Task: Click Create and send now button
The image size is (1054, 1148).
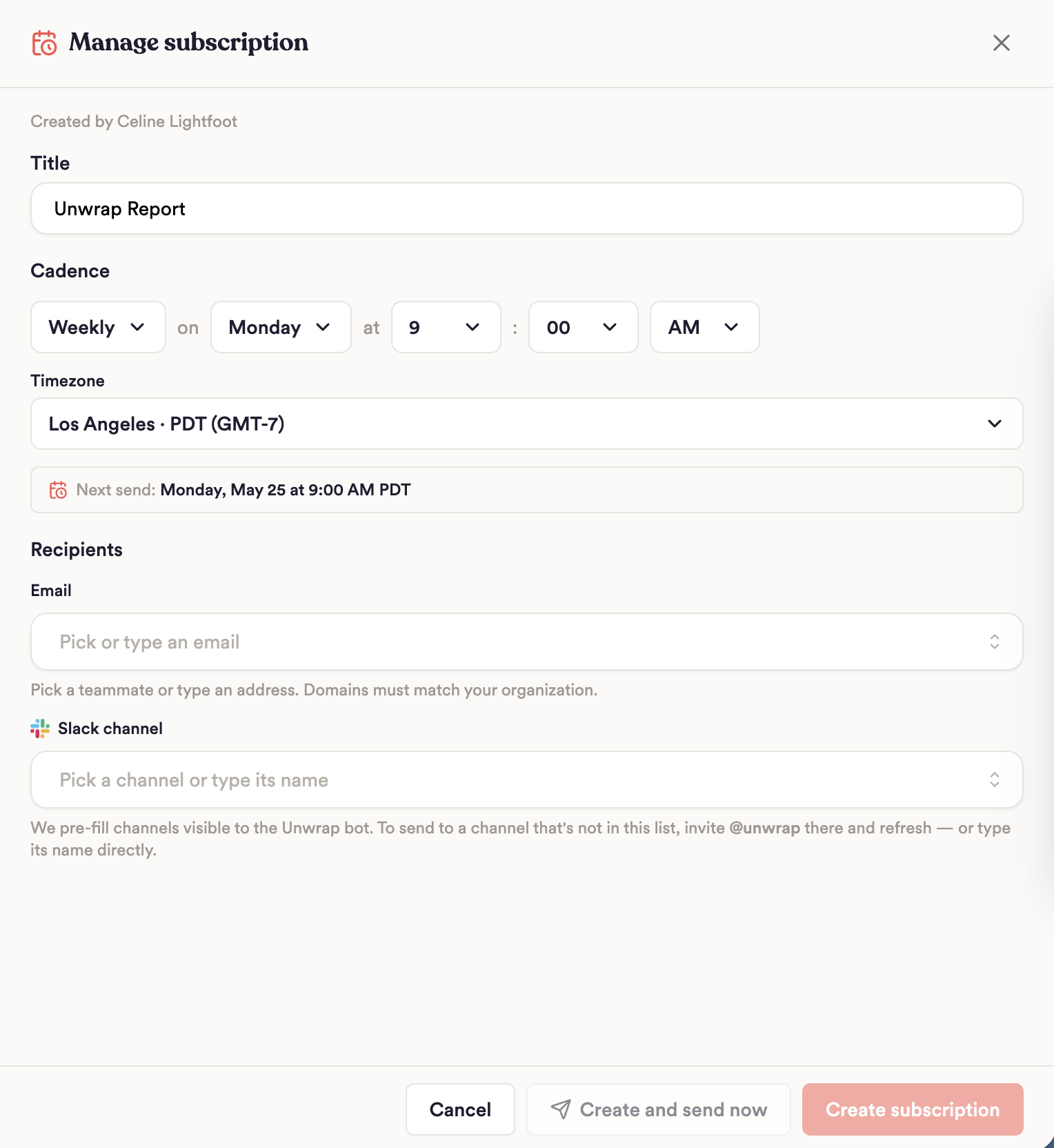Action: [658, 1109]
